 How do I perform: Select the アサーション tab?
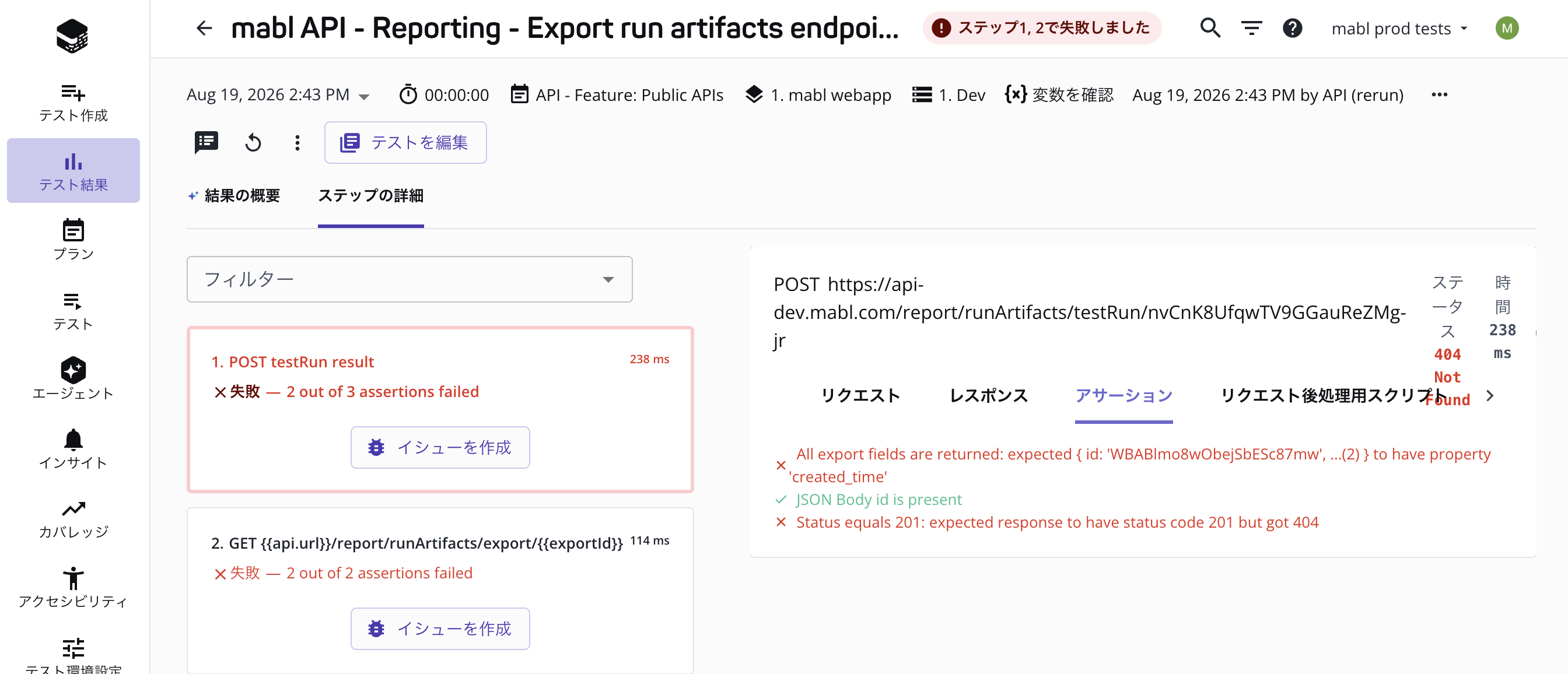tap(1123, 395)
